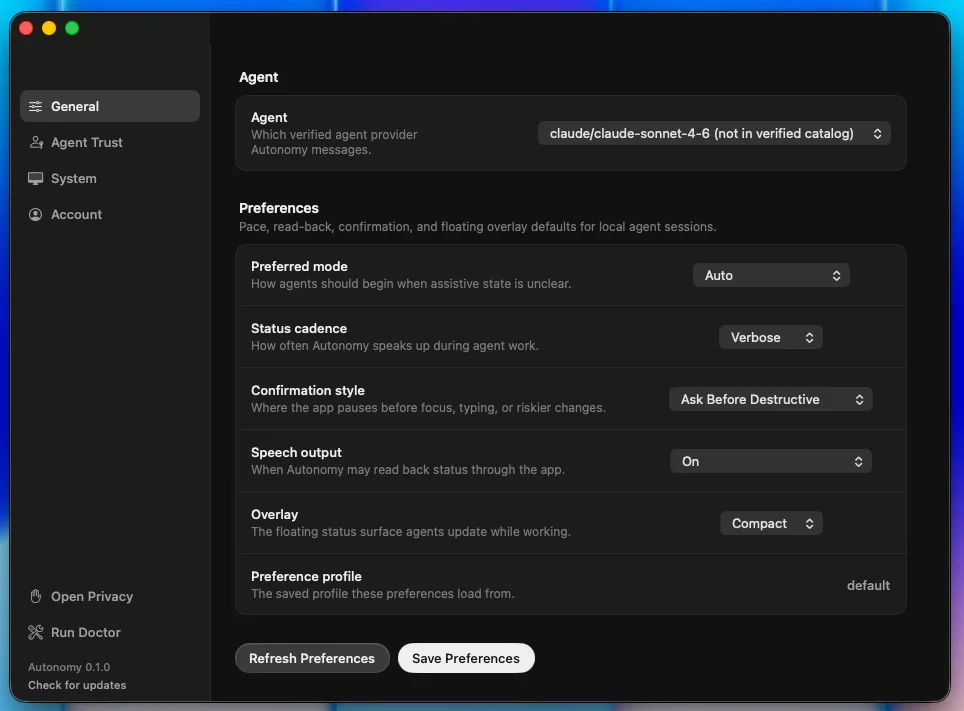Click the Open Privacy hand icon

click(x=36, y=596)
